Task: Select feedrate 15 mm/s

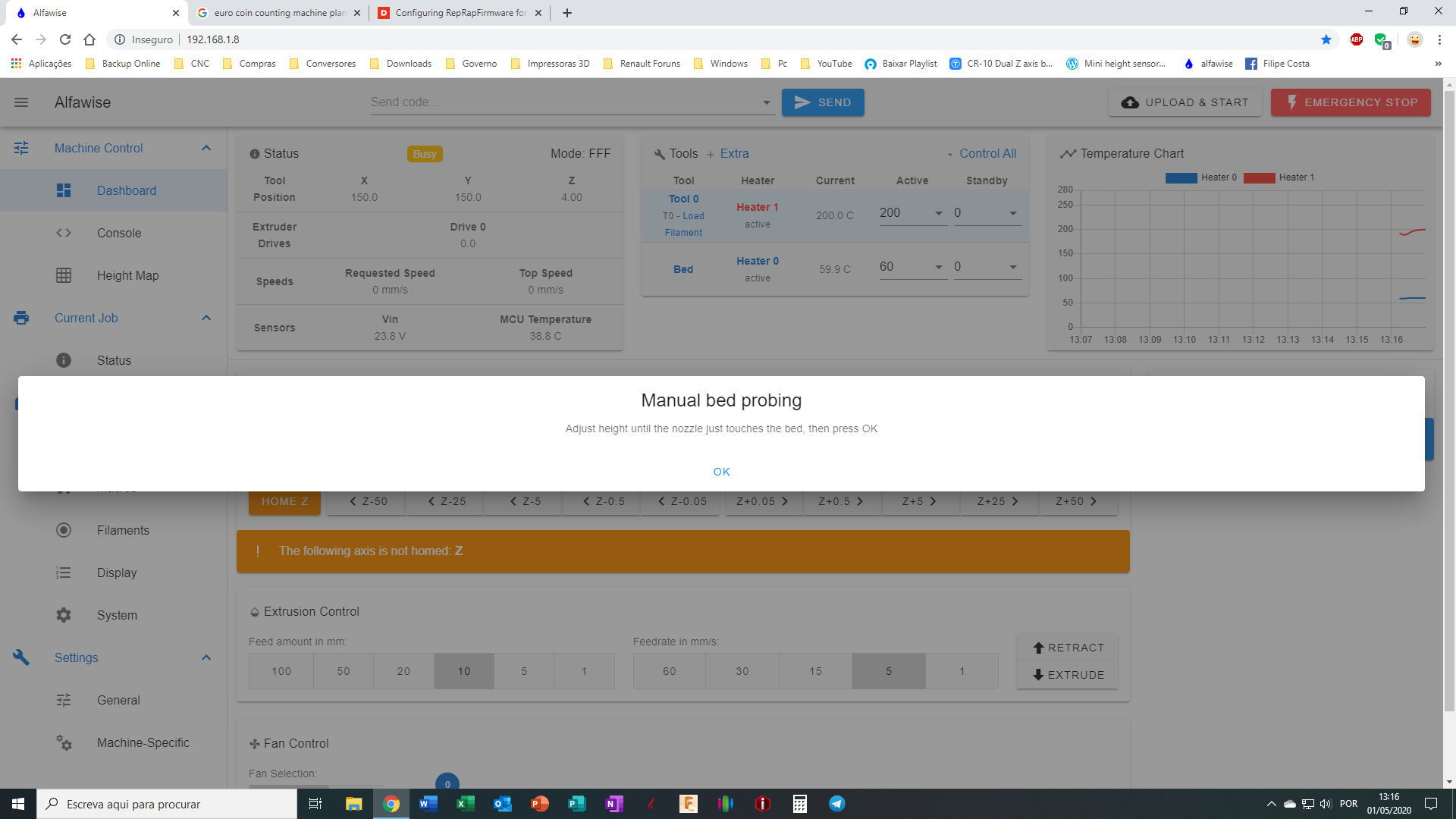Action: pos(815,671)
